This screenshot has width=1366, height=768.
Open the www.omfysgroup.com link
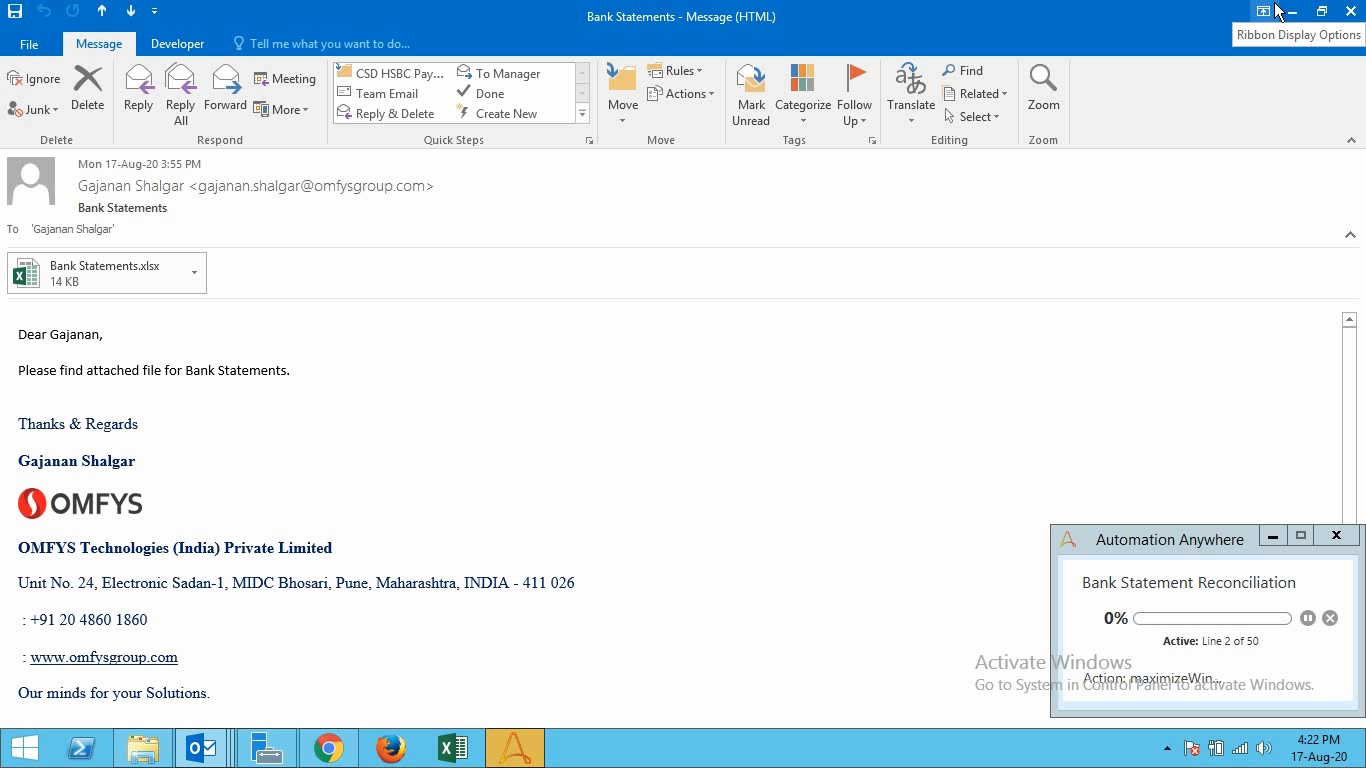(104, 657)
